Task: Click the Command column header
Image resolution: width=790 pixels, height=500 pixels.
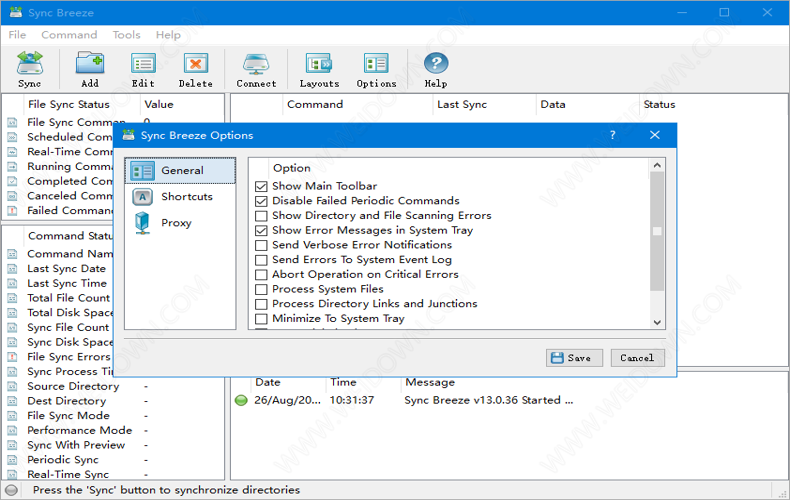Action: click(315, 104)
